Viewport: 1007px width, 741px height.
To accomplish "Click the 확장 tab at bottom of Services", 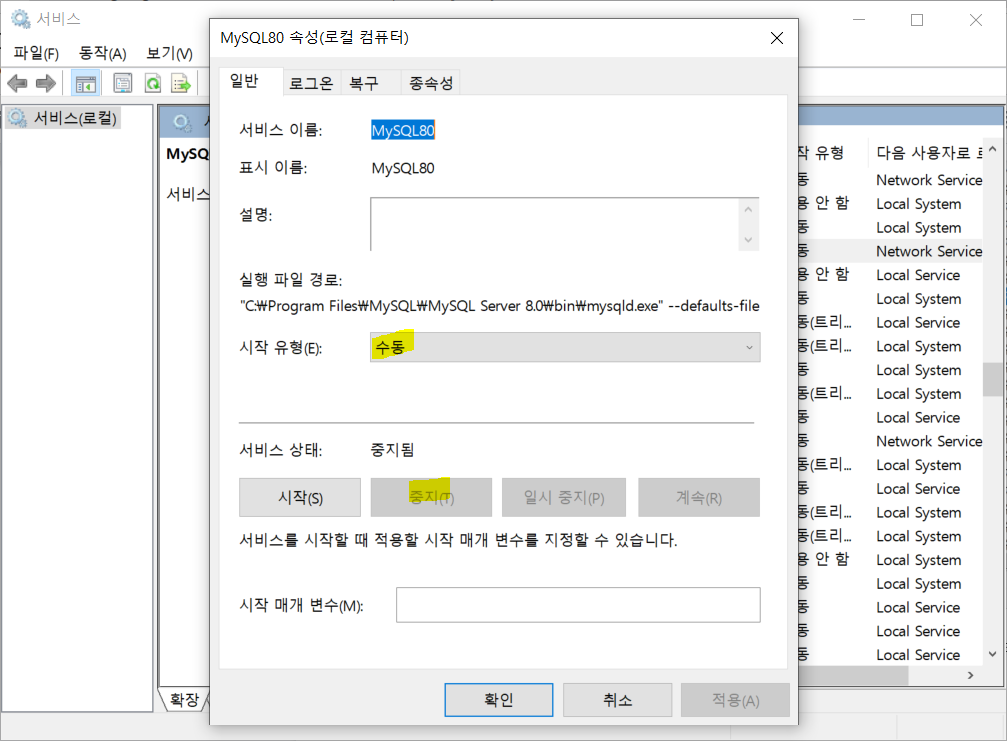I will tap(184, 699).
